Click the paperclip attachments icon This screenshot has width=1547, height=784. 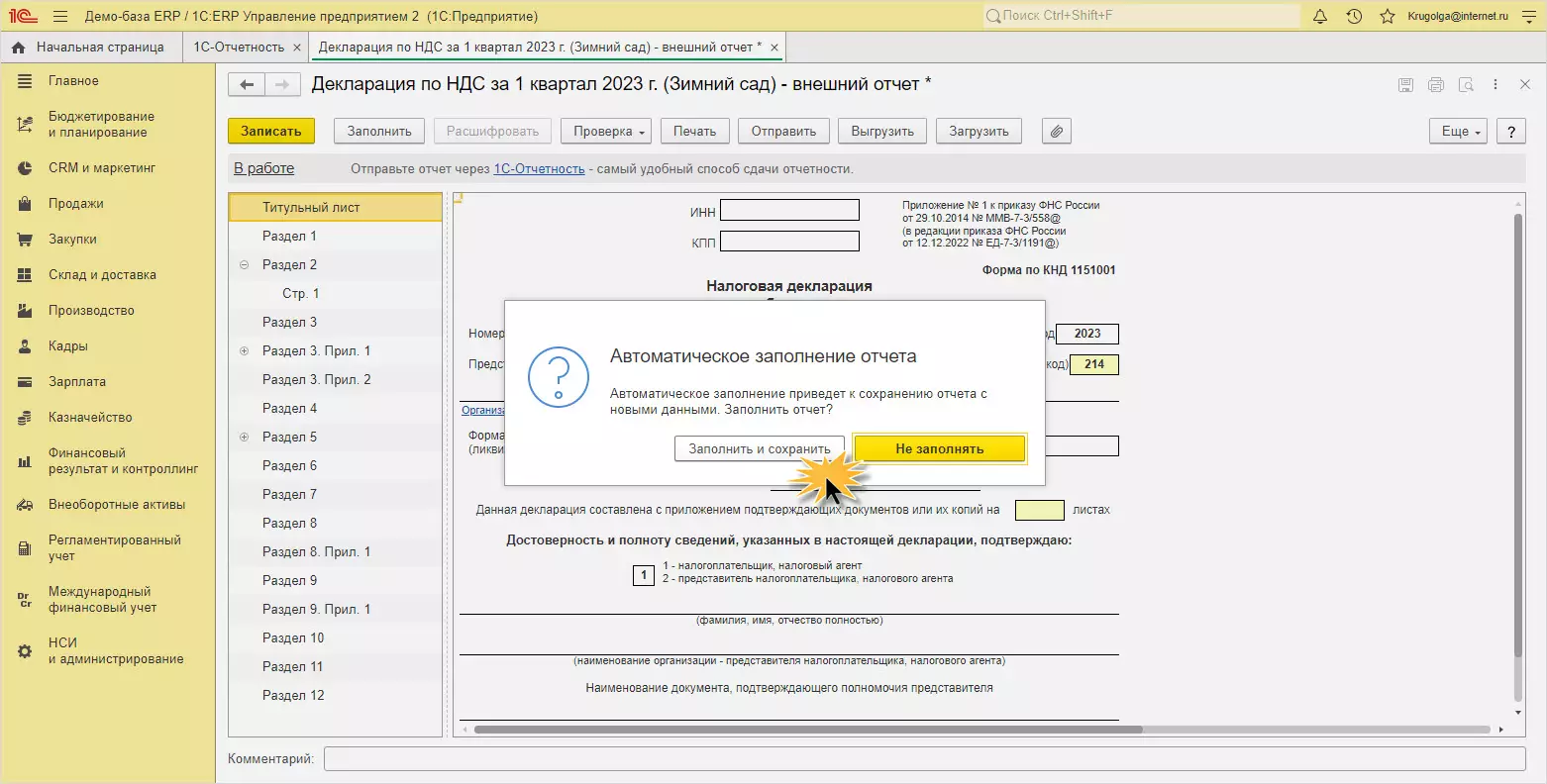click(x=1057, y=132)
